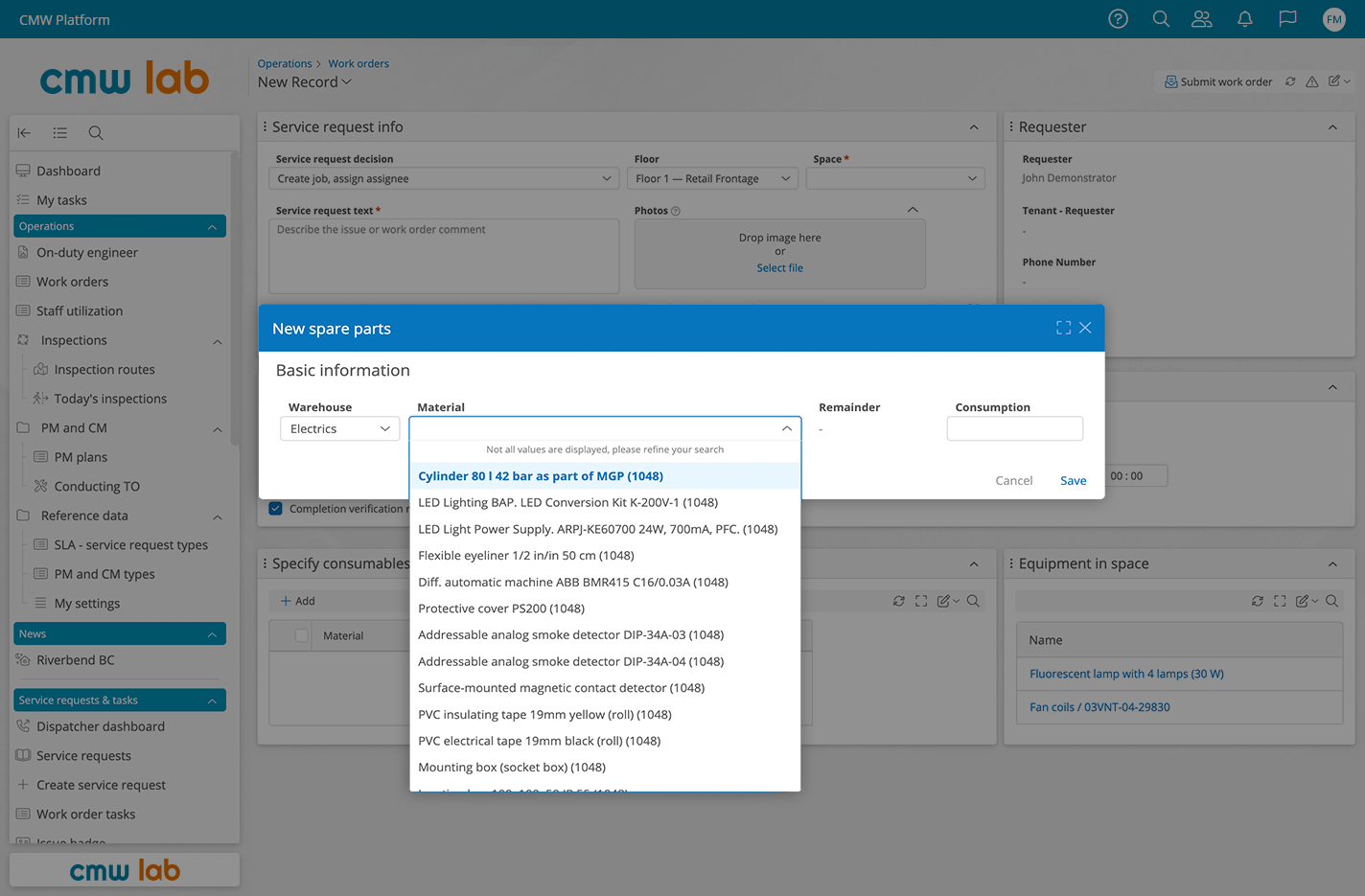Click the sidebar list view icon
Image resolution: width=1365 pixels, height=896 pixels.
59,133
